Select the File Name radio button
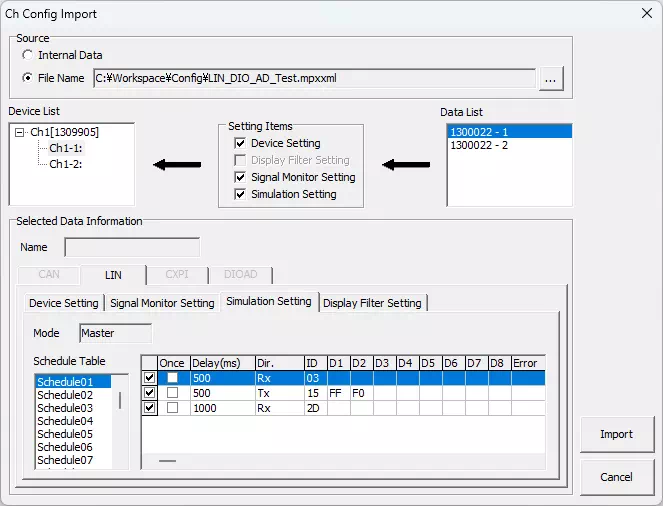Viewport: 663px width, 506px height. pyautogui.click(x=27, y=78)
